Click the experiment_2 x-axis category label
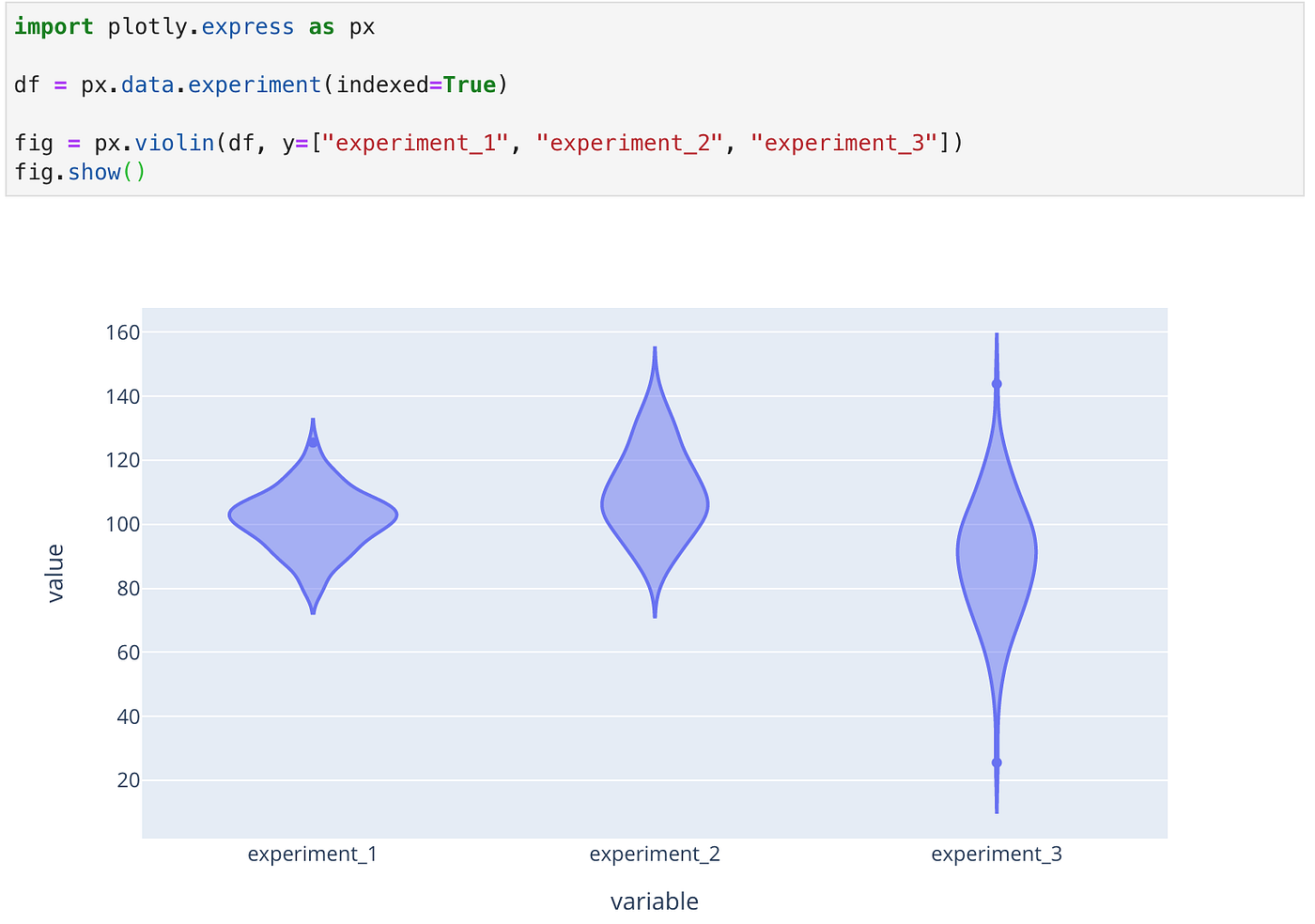This screenshot has height=924, width=1315. coord(655,854)
